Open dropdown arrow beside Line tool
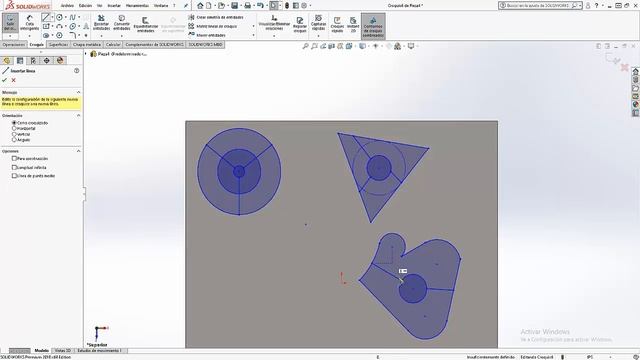This screenshot has width=640, height=360. (52, 17)
